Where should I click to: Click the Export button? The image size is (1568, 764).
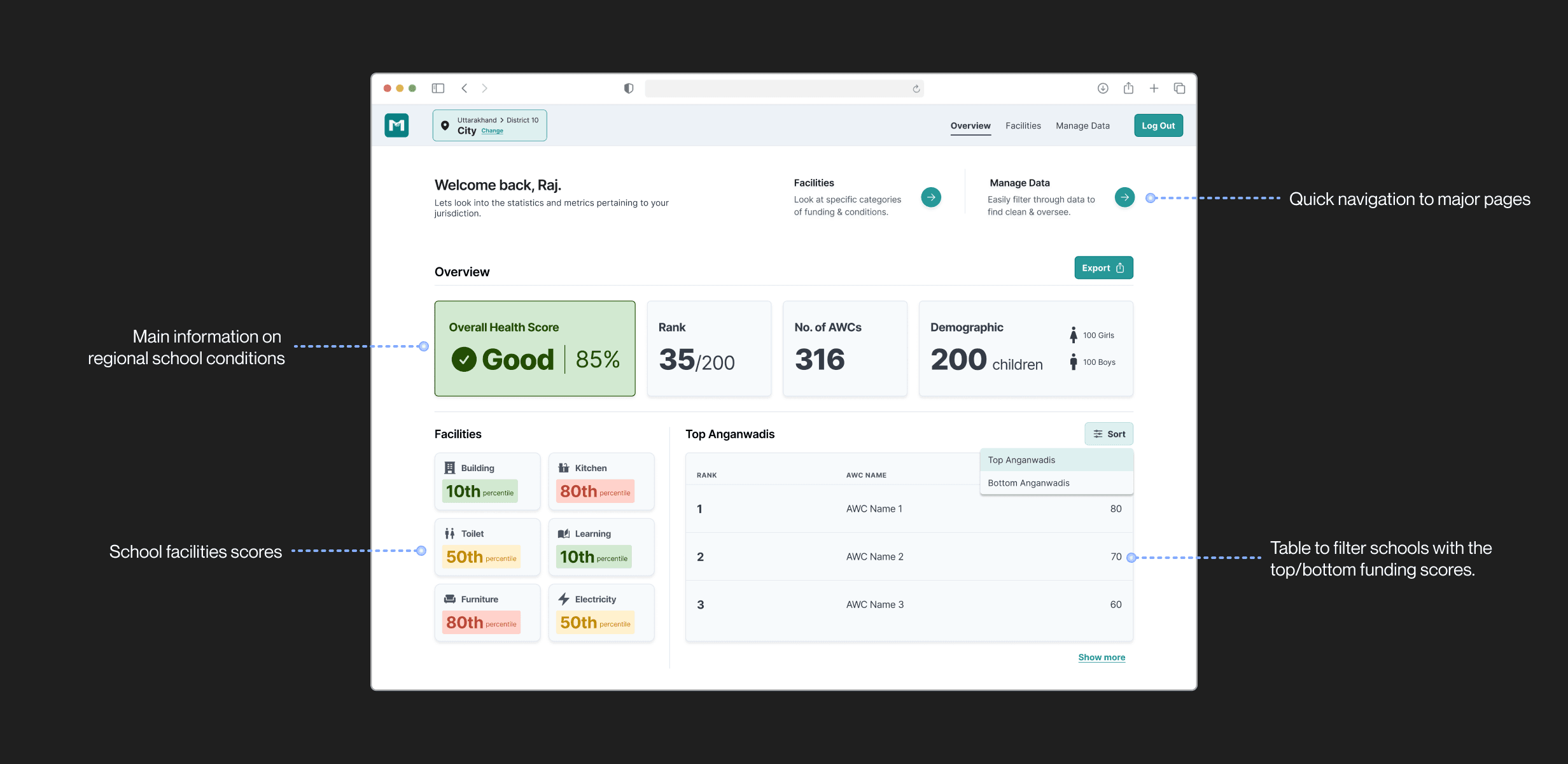1103,268
